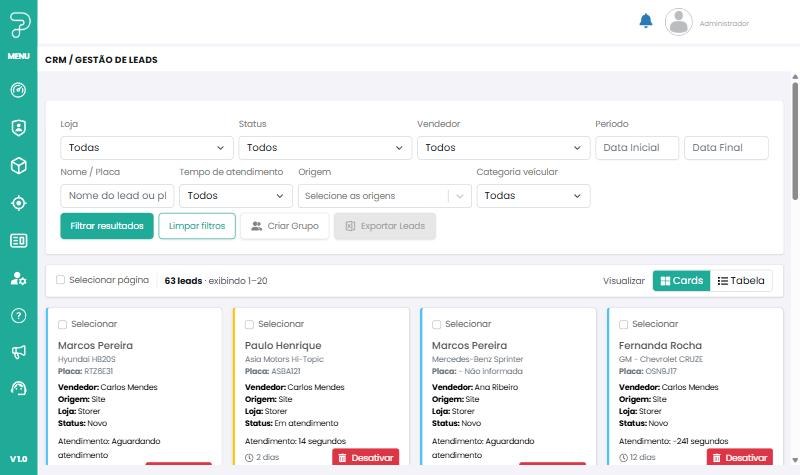
Task: Click the app logo above MENU
Action: 19,24
